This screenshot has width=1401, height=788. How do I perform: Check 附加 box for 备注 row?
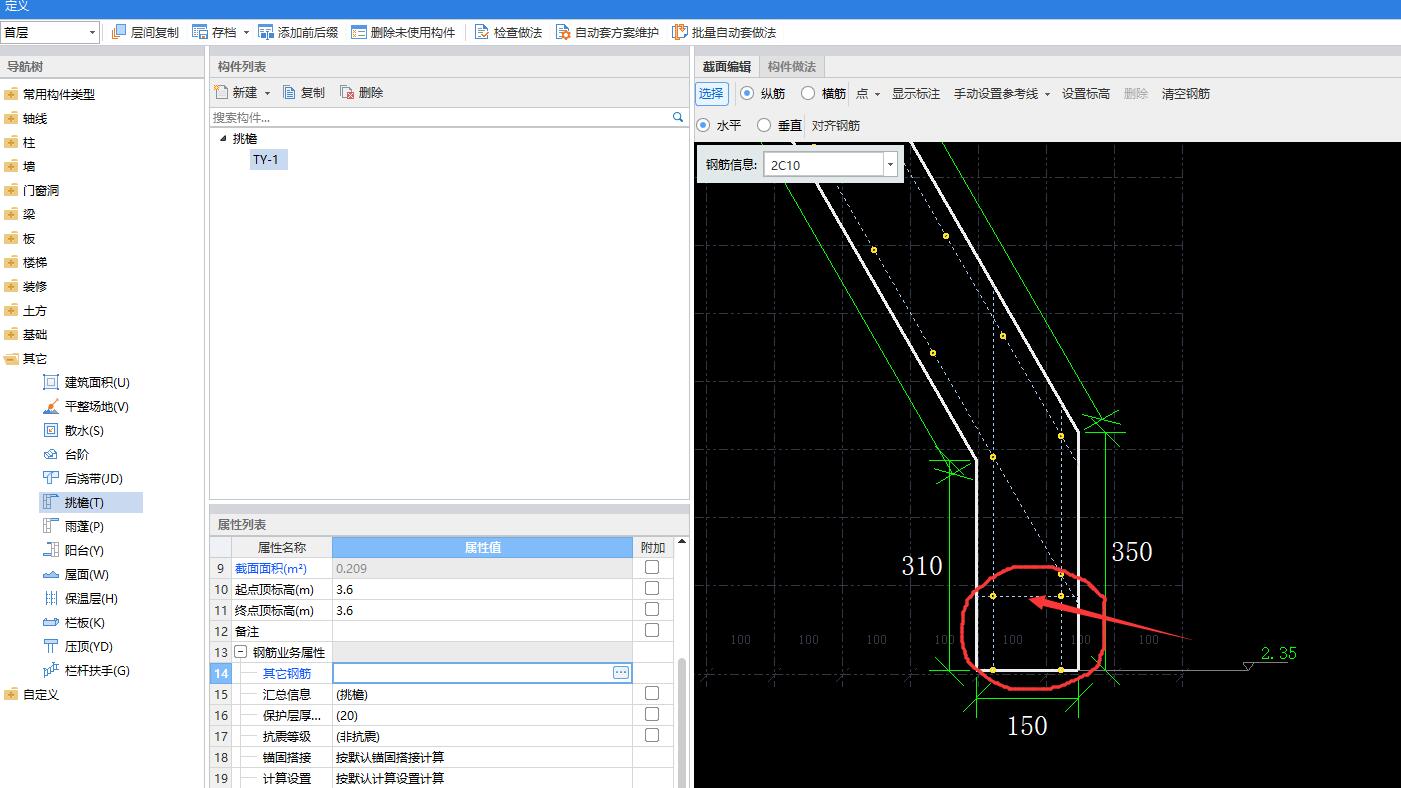652,630
